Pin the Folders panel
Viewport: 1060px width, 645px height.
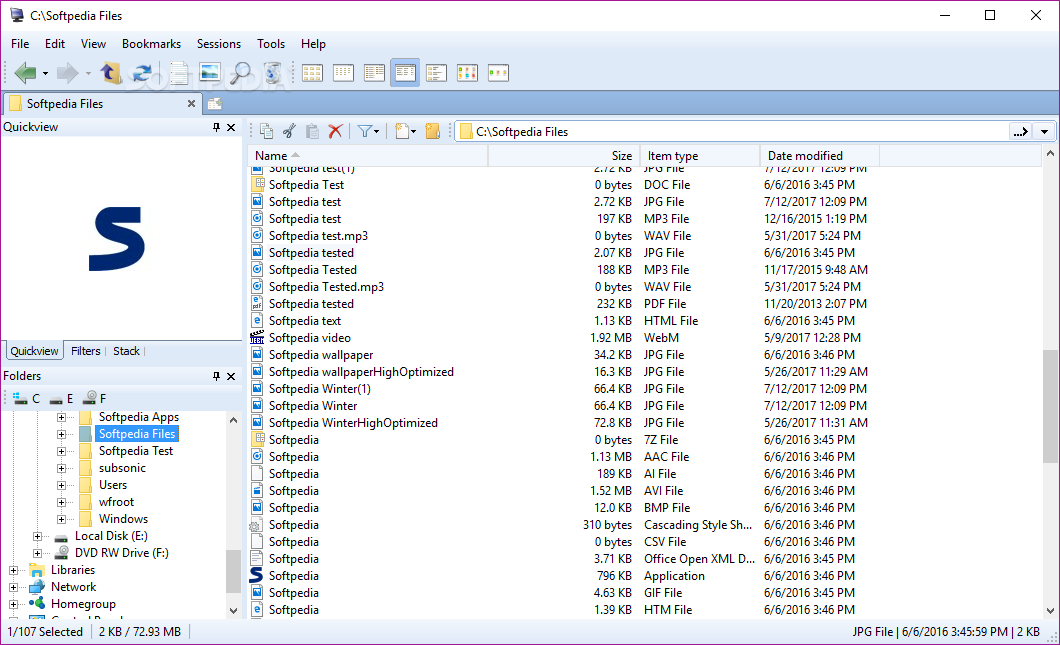pyautogui.click(x=216, y=376)
